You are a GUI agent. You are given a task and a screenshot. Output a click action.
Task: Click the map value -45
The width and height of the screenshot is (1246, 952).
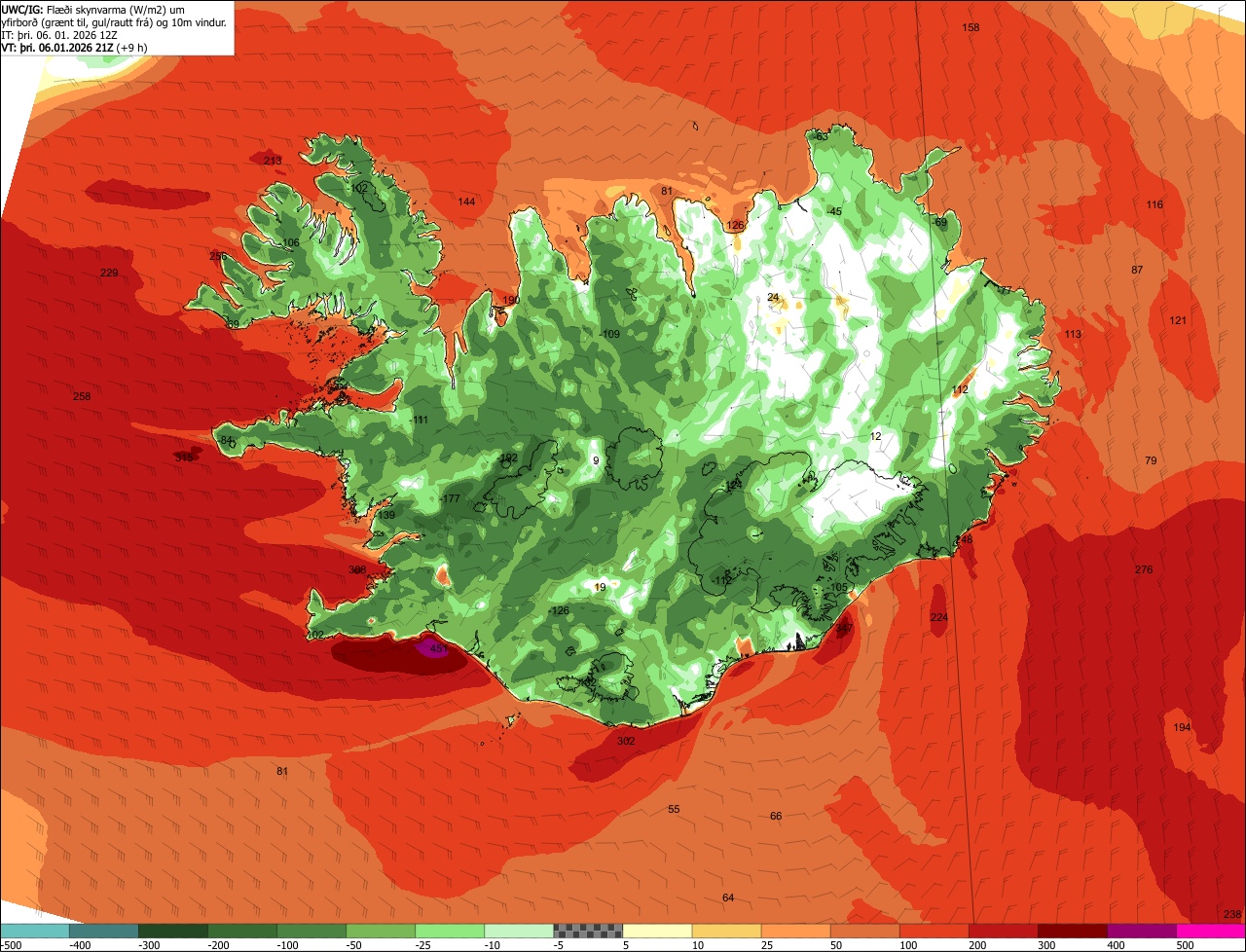click(x=833, y=211)
